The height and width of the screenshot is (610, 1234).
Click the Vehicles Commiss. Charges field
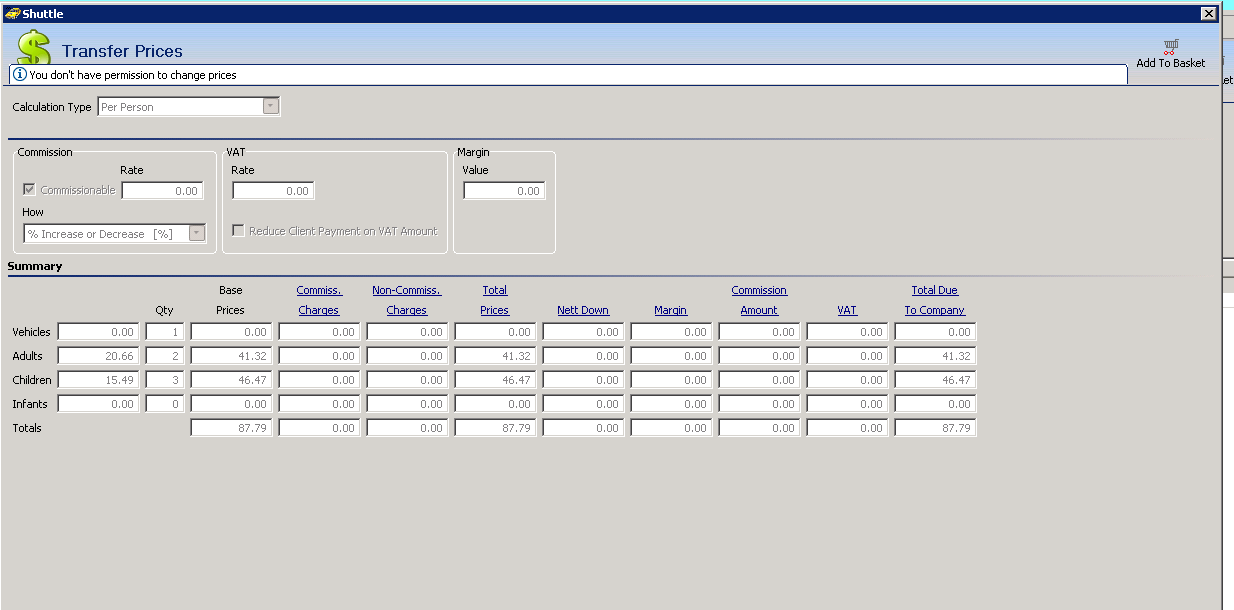tap(319, 332)
